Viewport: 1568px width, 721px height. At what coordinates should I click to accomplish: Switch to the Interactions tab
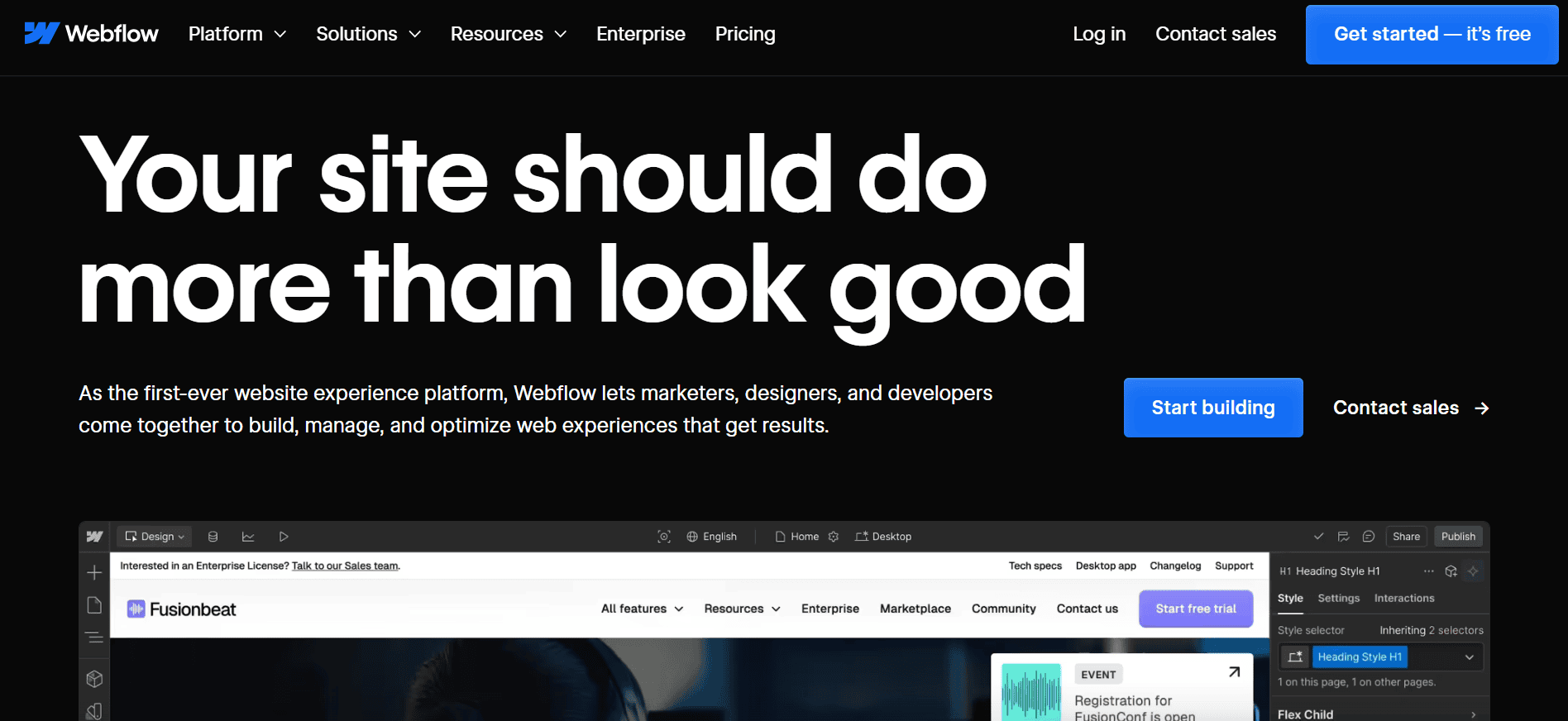tap(1403, 598)
